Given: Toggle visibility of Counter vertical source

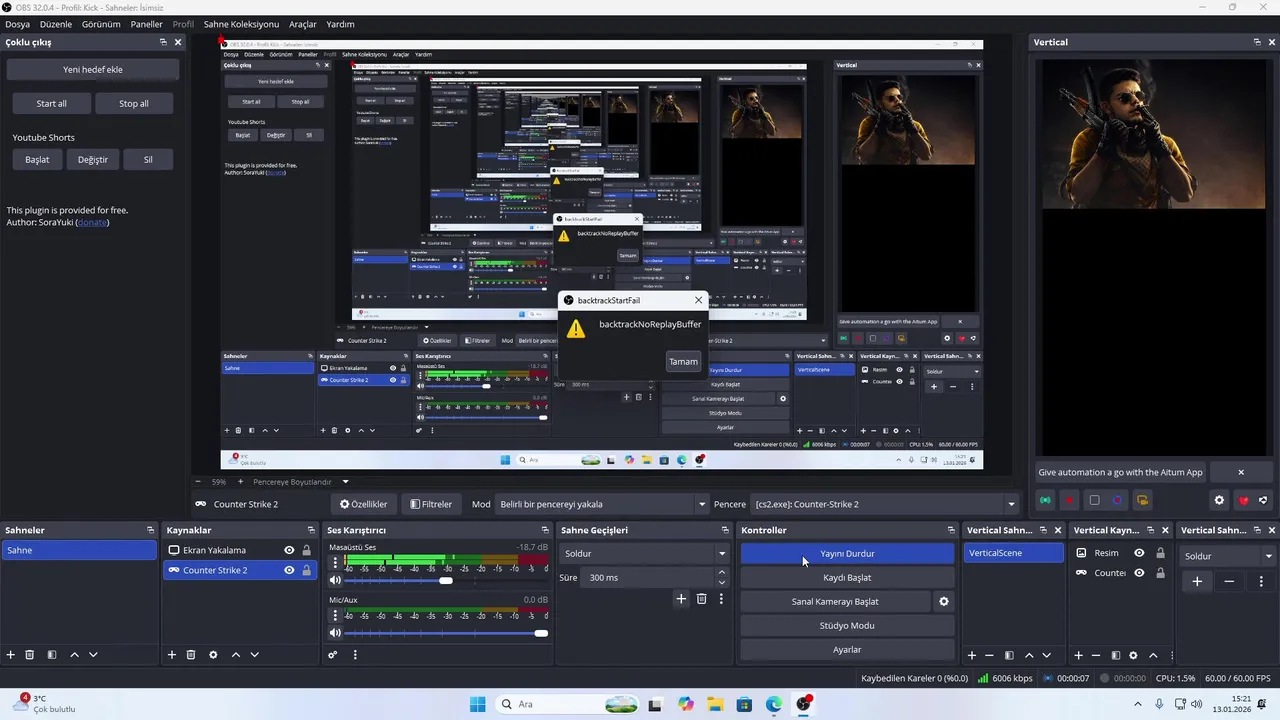Looking at the screenshot, I should click(1139, 573).
